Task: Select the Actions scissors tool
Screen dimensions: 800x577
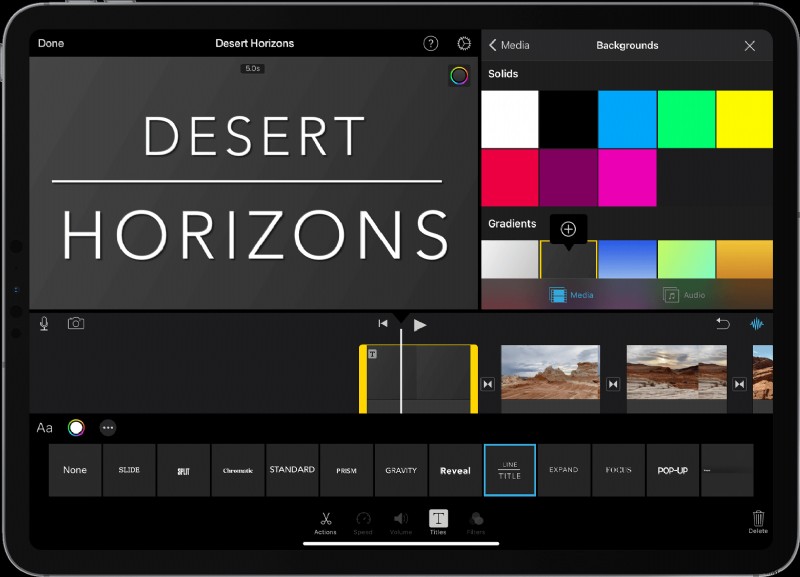Action: tap(324, 521)
